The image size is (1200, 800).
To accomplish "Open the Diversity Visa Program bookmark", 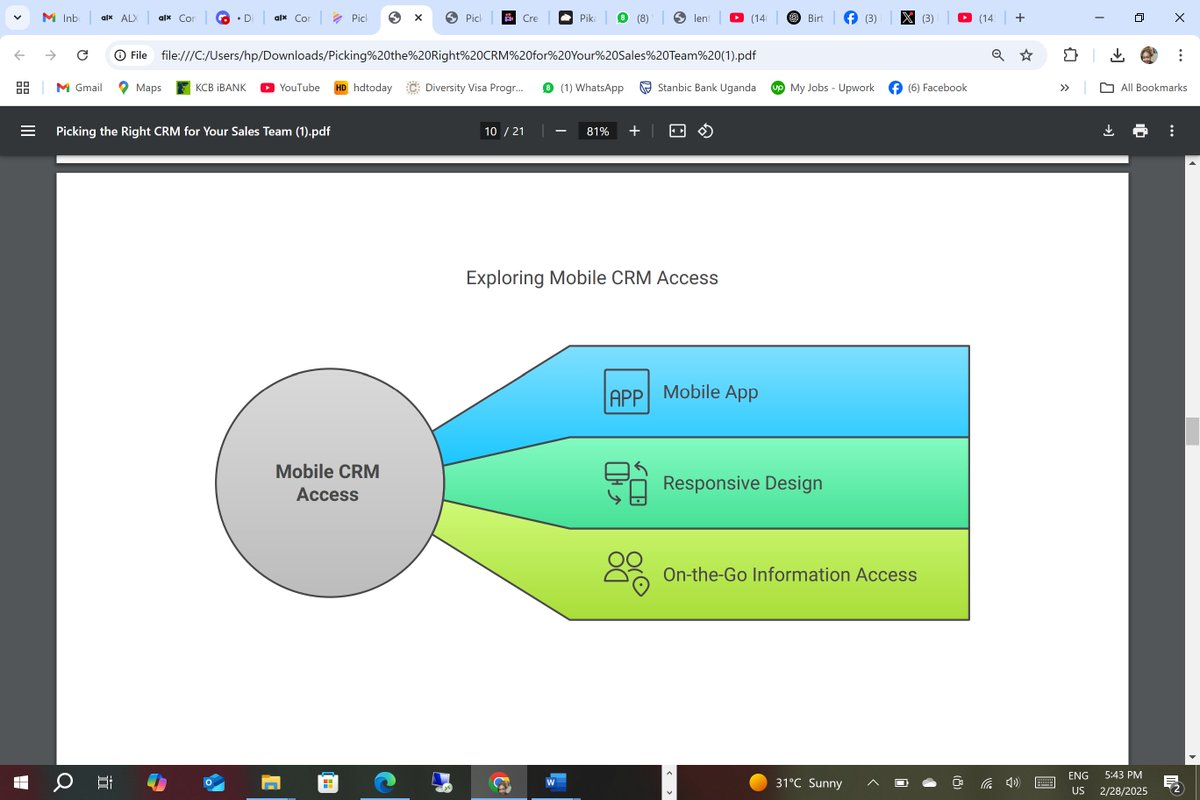I will coord(465,87).
